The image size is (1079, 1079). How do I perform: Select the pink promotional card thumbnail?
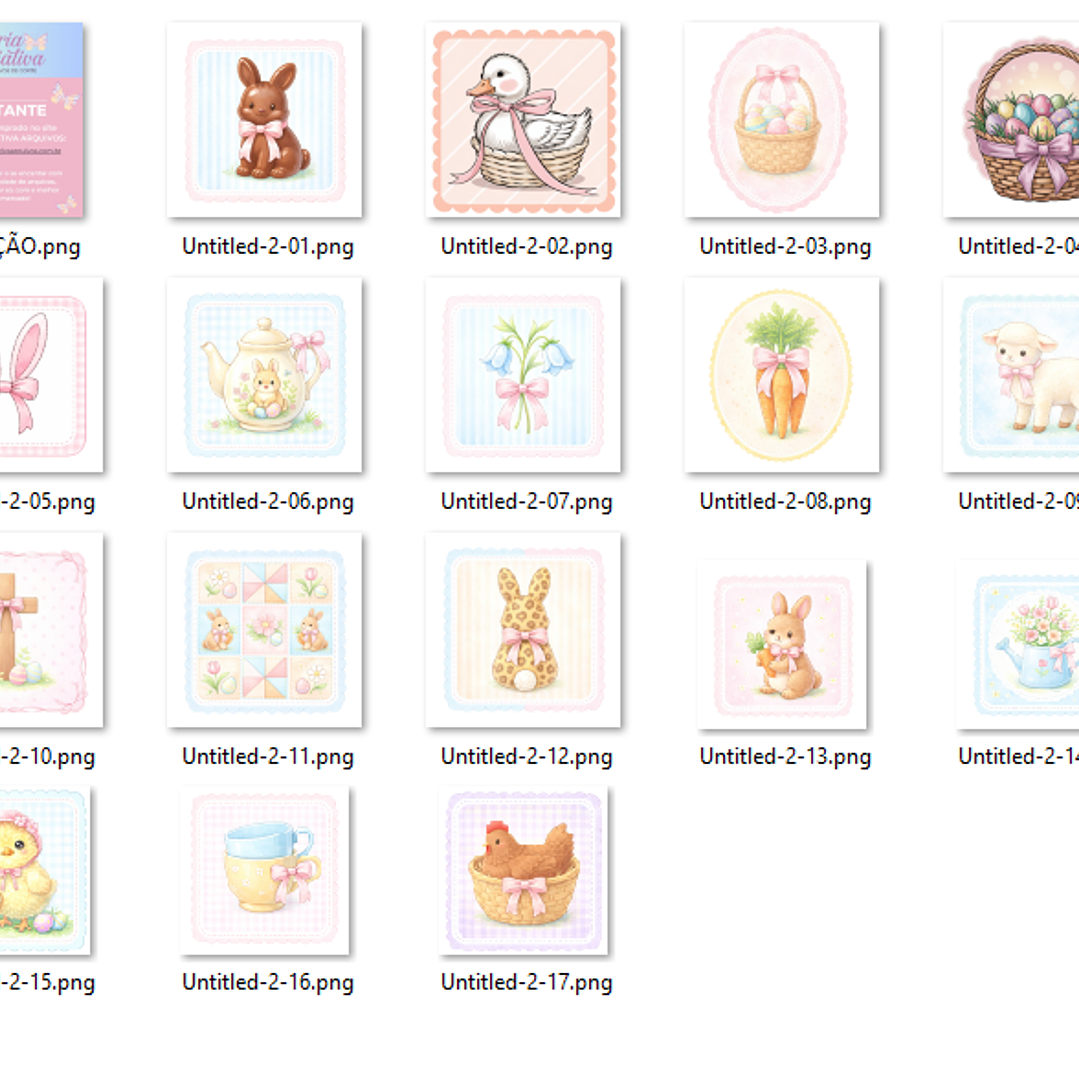[41, 120]
